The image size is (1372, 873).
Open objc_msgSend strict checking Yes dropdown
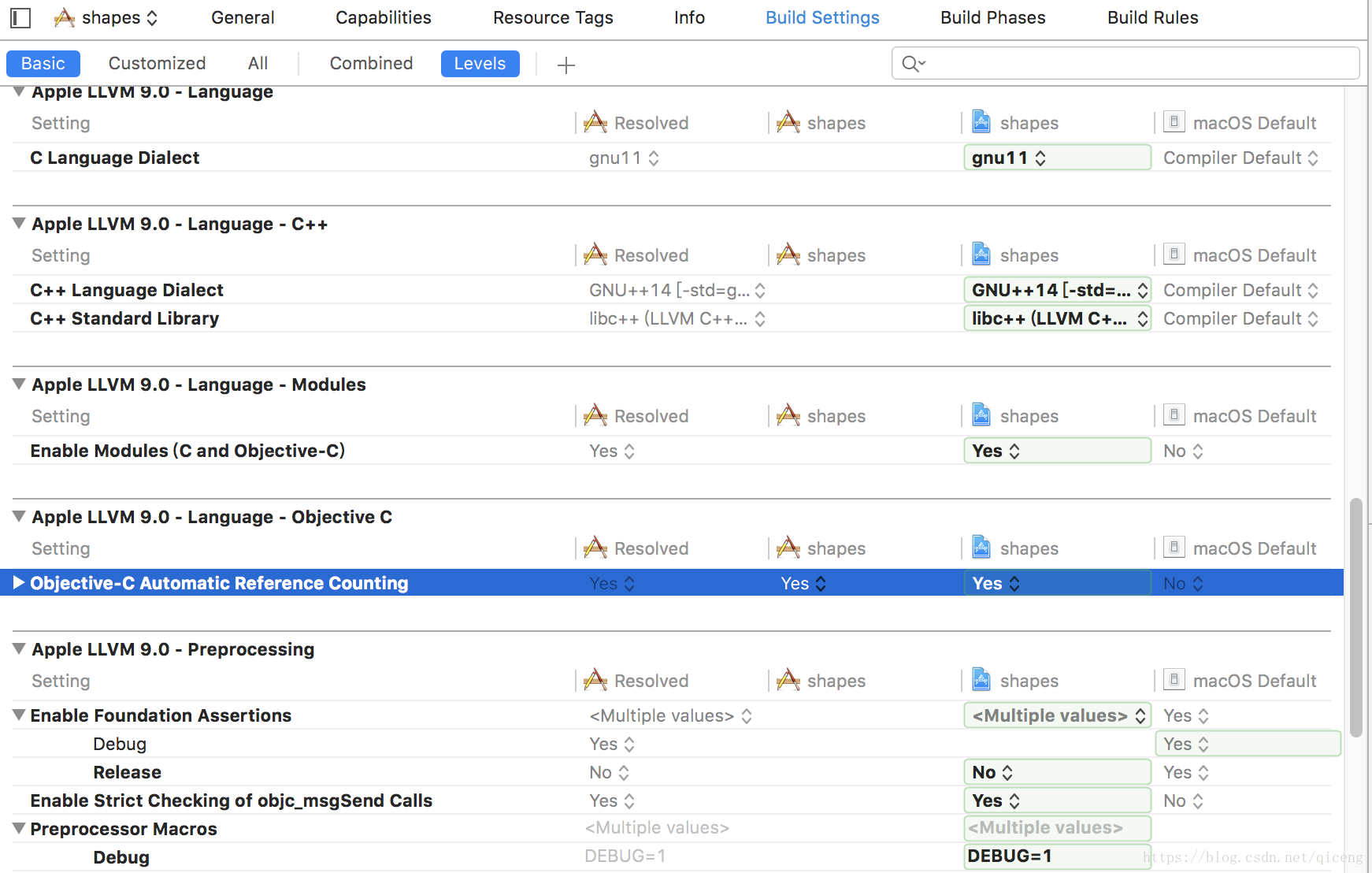(1057, 801)
